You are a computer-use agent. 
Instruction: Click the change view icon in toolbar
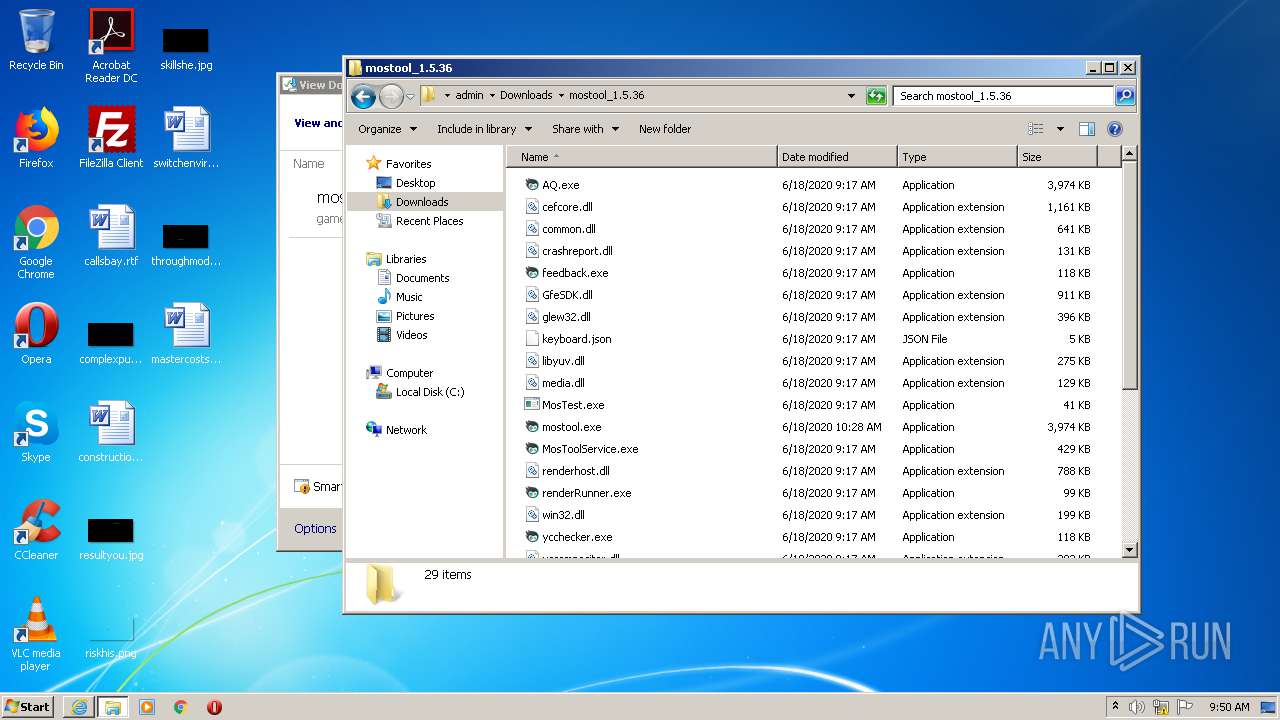(1036, 129)
